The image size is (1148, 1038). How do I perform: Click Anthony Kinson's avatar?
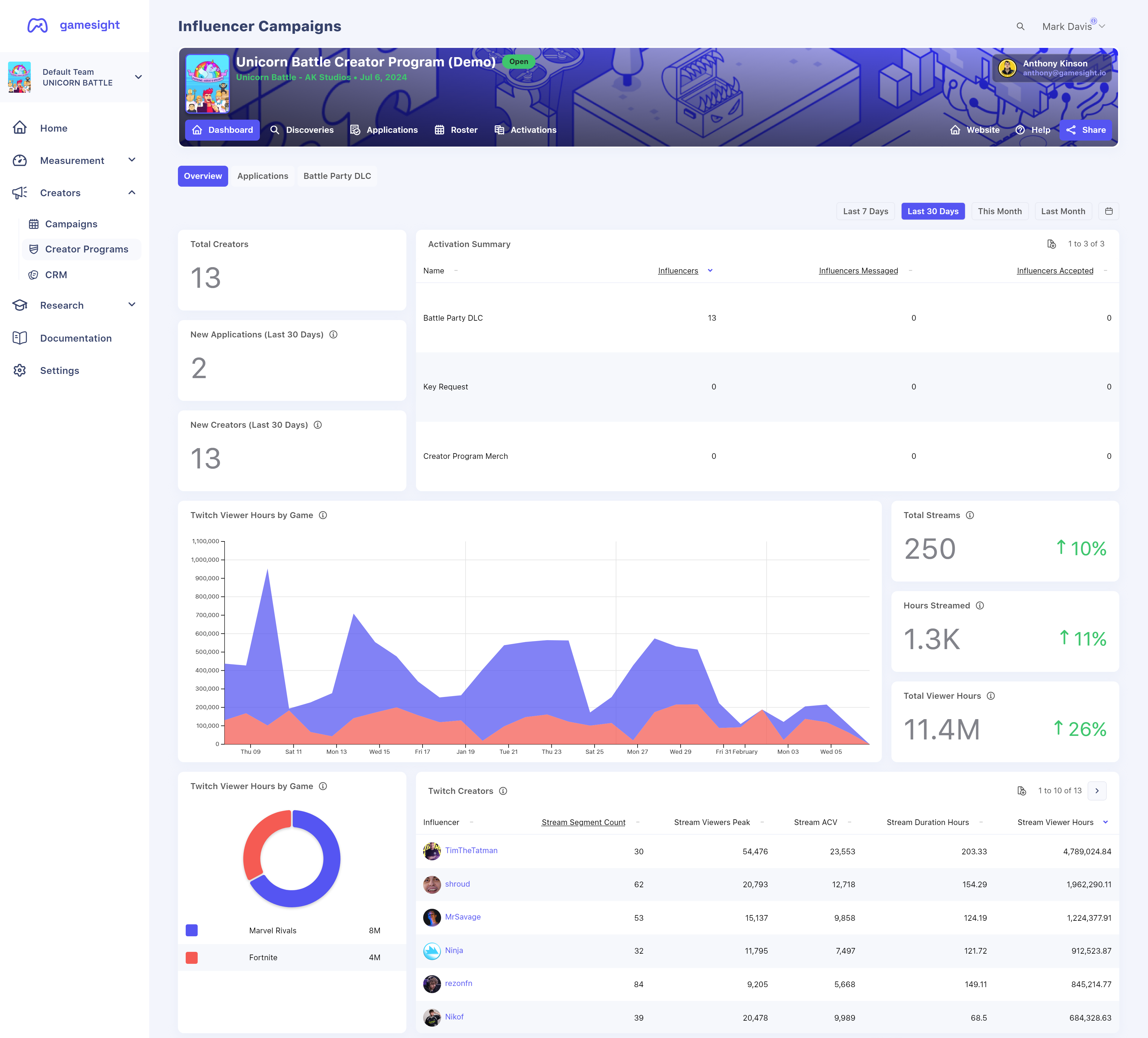tap(1007, 69)
